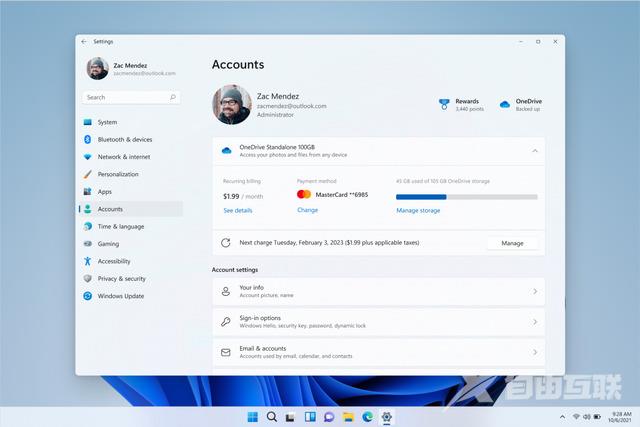Click the Manage button for next charge
Viewport: 640px width, 427px height.
coord(512,243)
